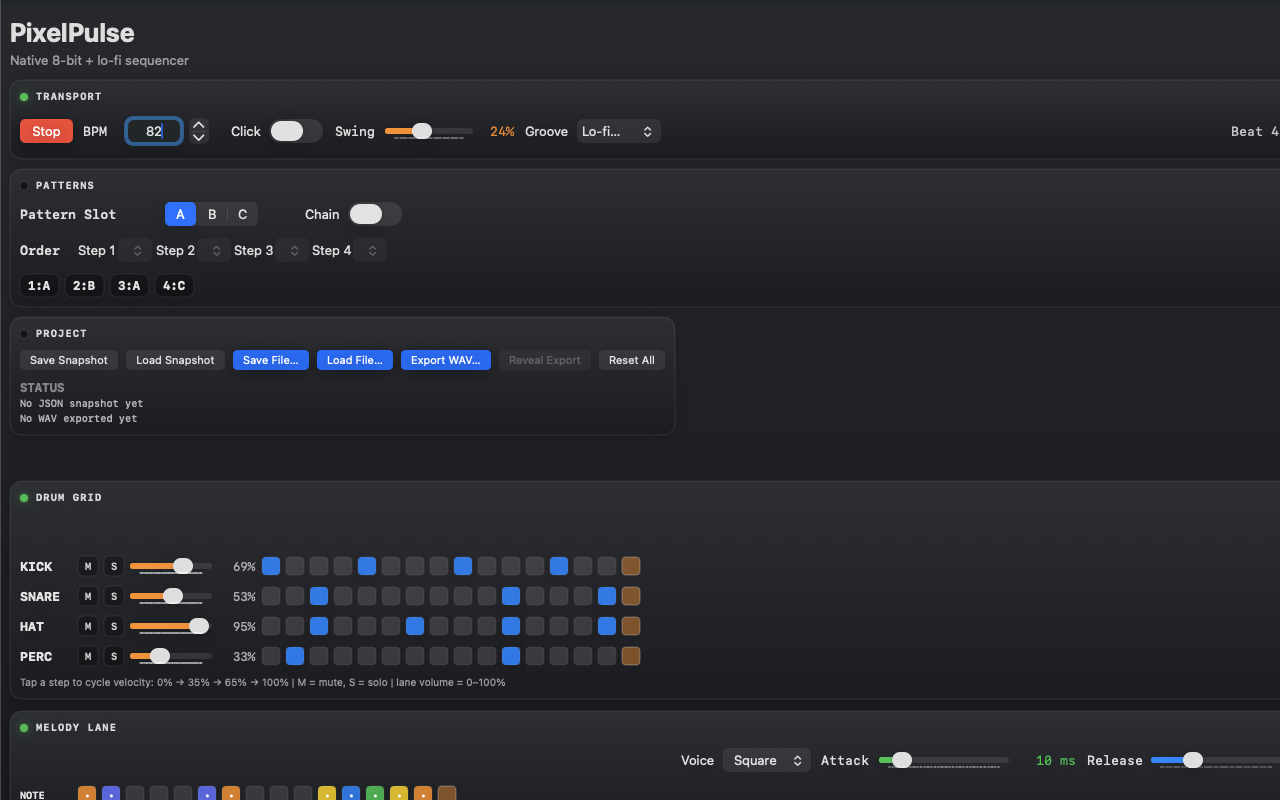Click Export WAV button
This screenshot has height=800, width=1280.
(x=445, y=360)
